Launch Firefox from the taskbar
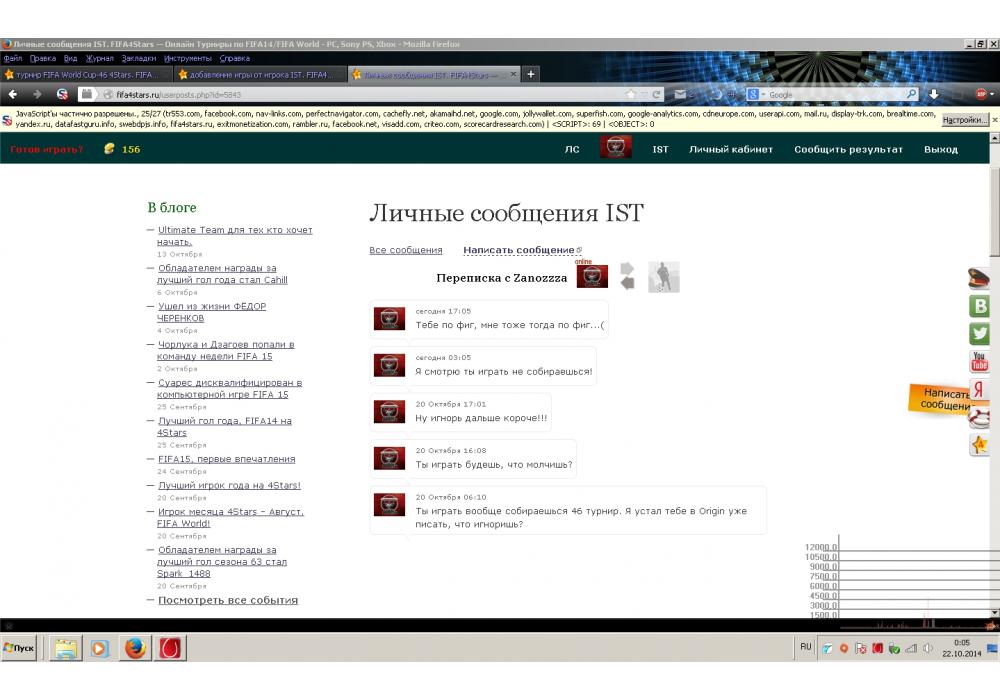 pos(135,648)
